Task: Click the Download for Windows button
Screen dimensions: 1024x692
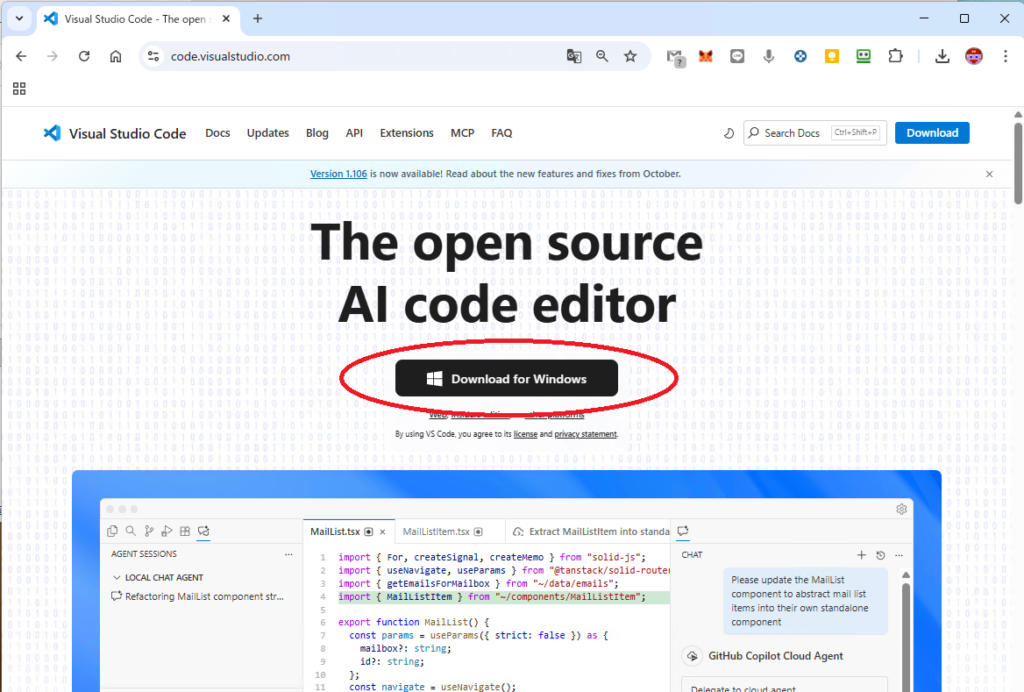Action: click(506, 379)
